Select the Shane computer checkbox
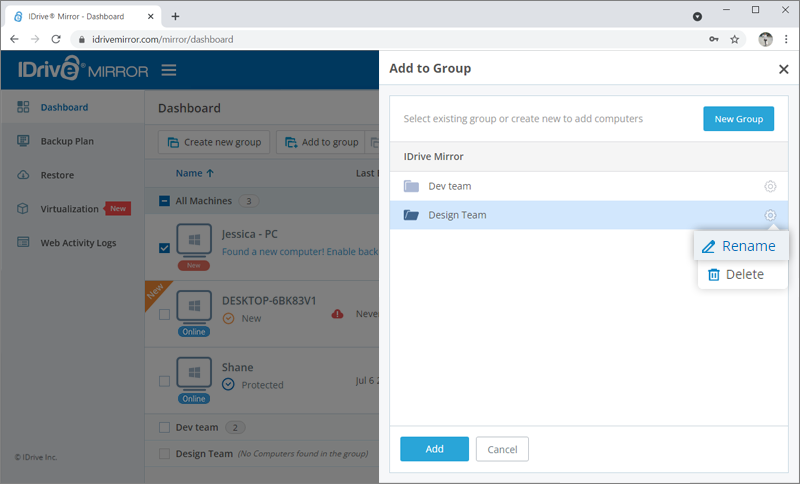Screen dimensions: 800x484 pyautogui.click(x=165, y=381)
